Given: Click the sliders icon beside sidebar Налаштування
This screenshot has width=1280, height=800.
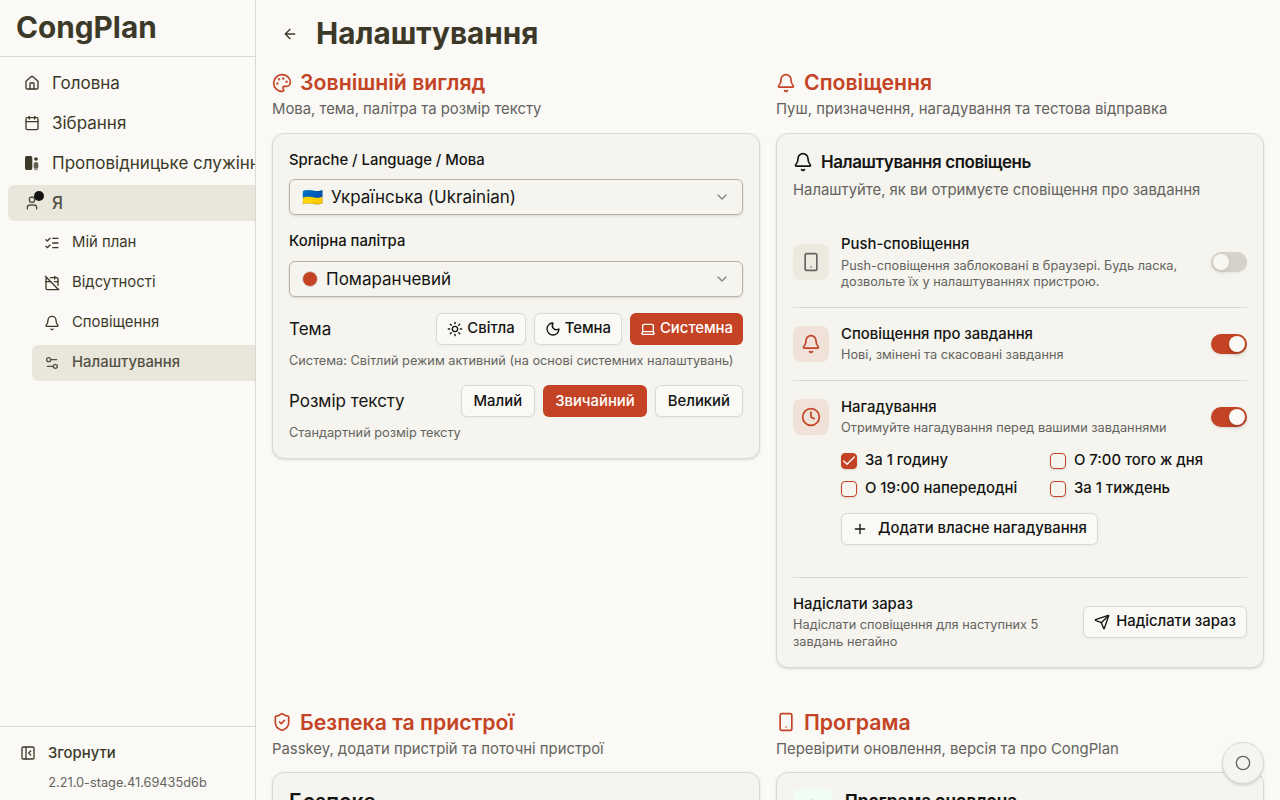Looking at the screenshot, I should 52,362.
